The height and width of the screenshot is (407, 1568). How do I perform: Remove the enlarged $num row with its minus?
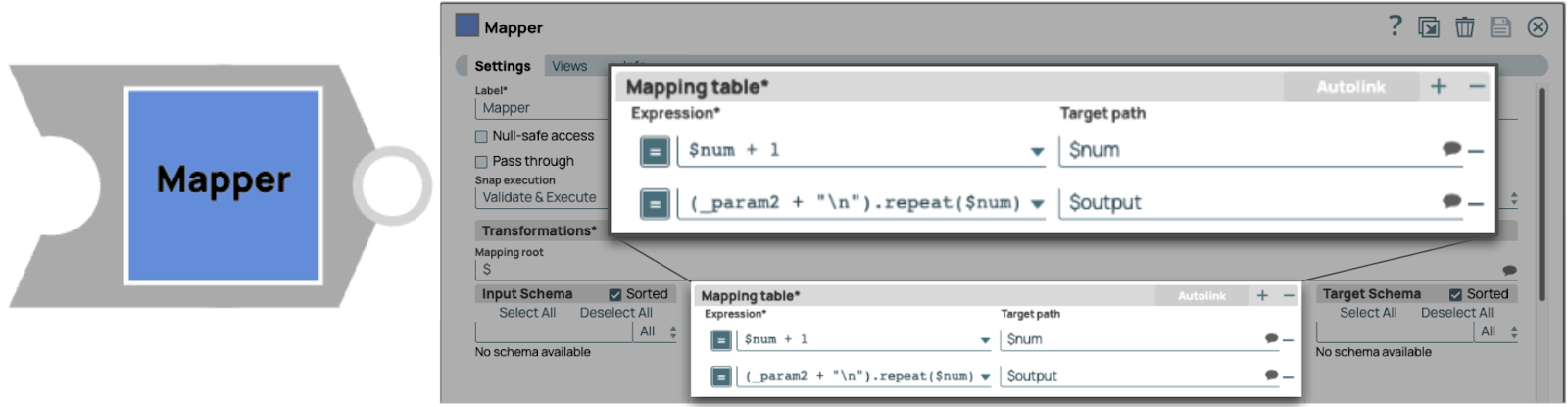click(1476, 151)
